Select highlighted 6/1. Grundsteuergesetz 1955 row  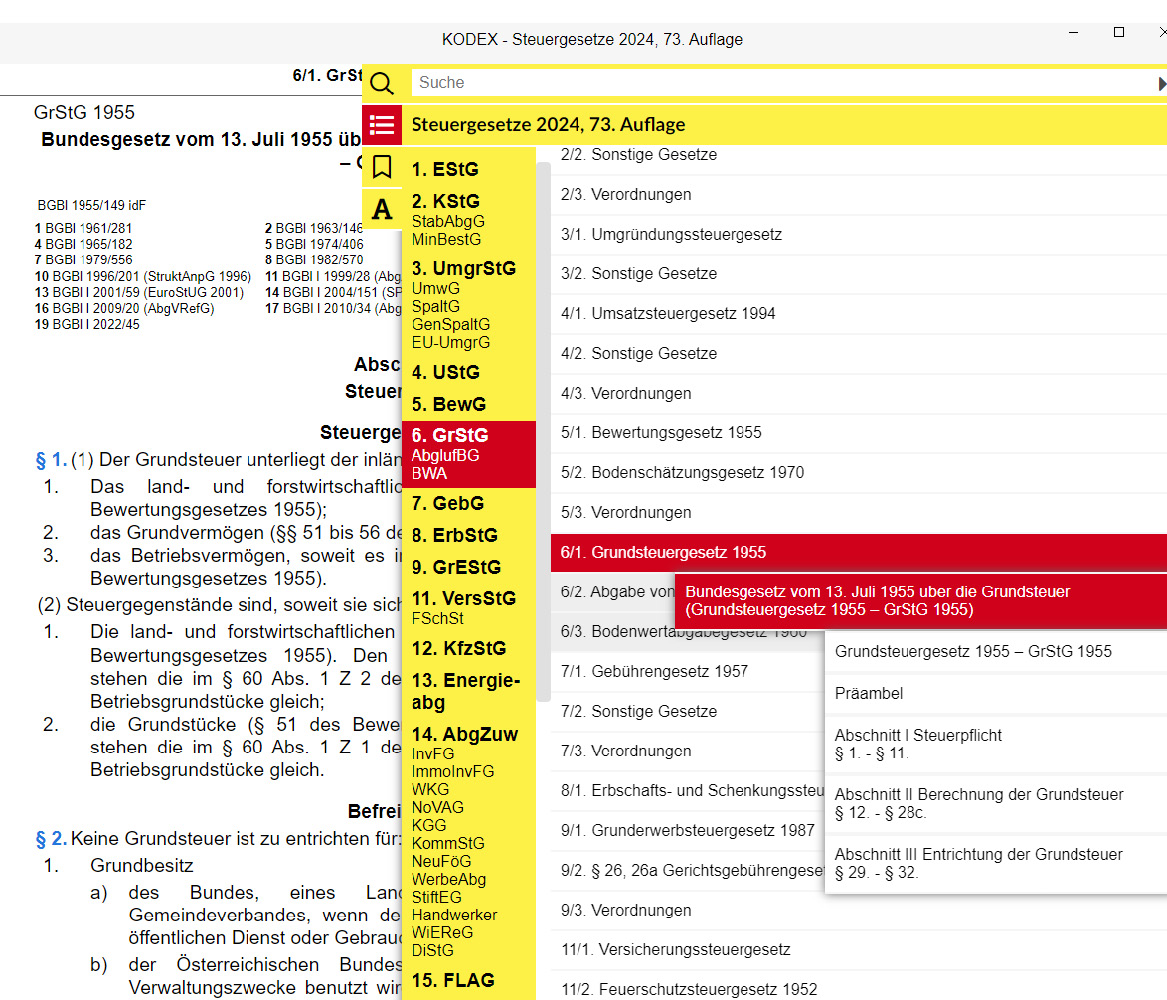pos(859,553)
